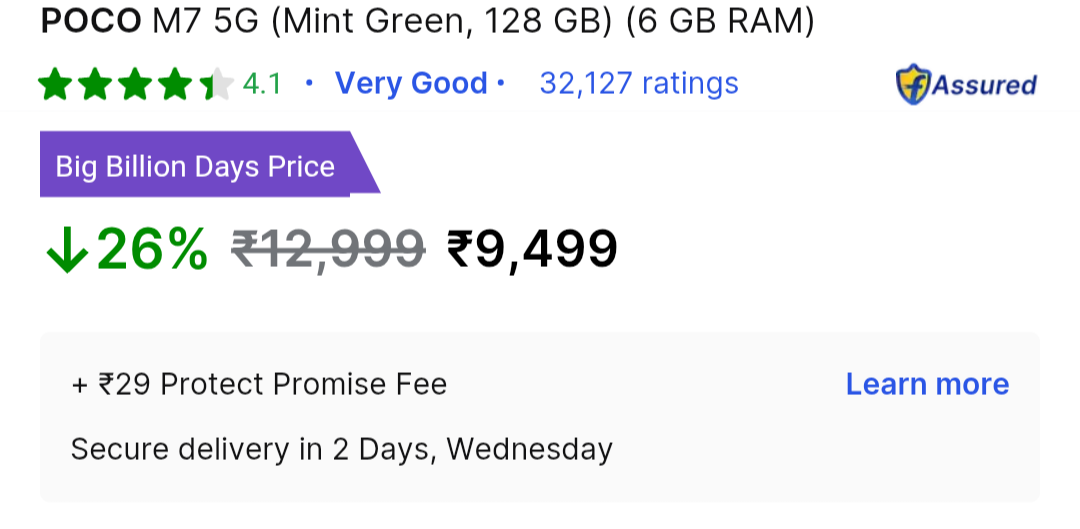The width and height of the screenshot is (1080, 529).
Task: Click the Learn more link
Action: (x=927, y=384)
